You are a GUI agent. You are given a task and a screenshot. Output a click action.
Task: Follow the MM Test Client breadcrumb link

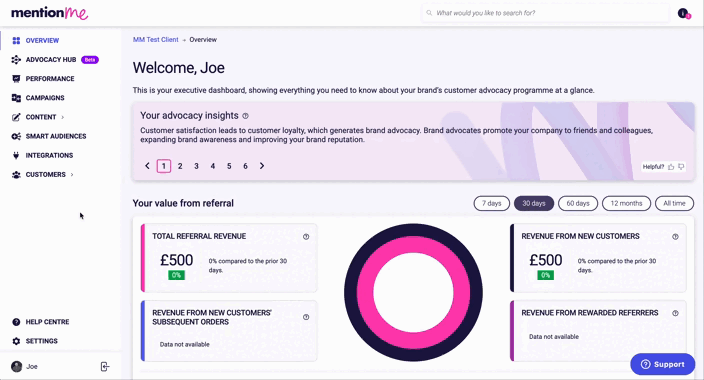click(155, 40)
